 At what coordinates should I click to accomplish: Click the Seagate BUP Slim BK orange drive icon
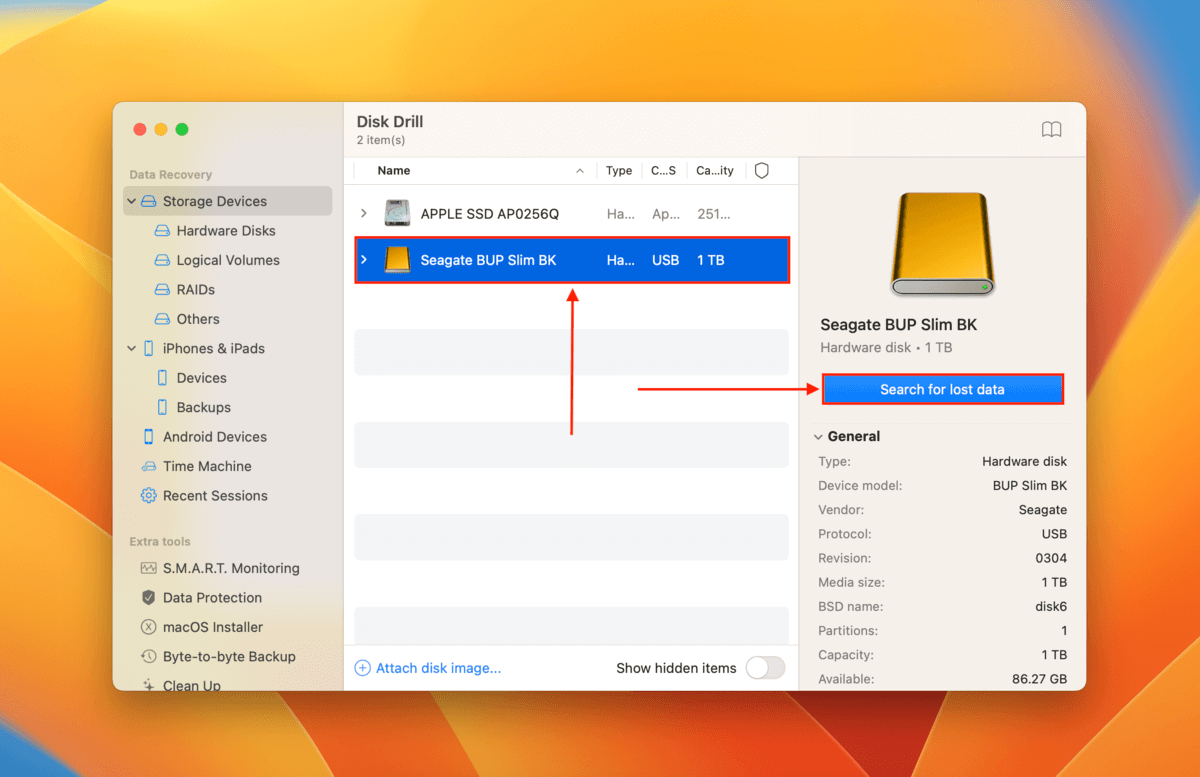(397, 260)
